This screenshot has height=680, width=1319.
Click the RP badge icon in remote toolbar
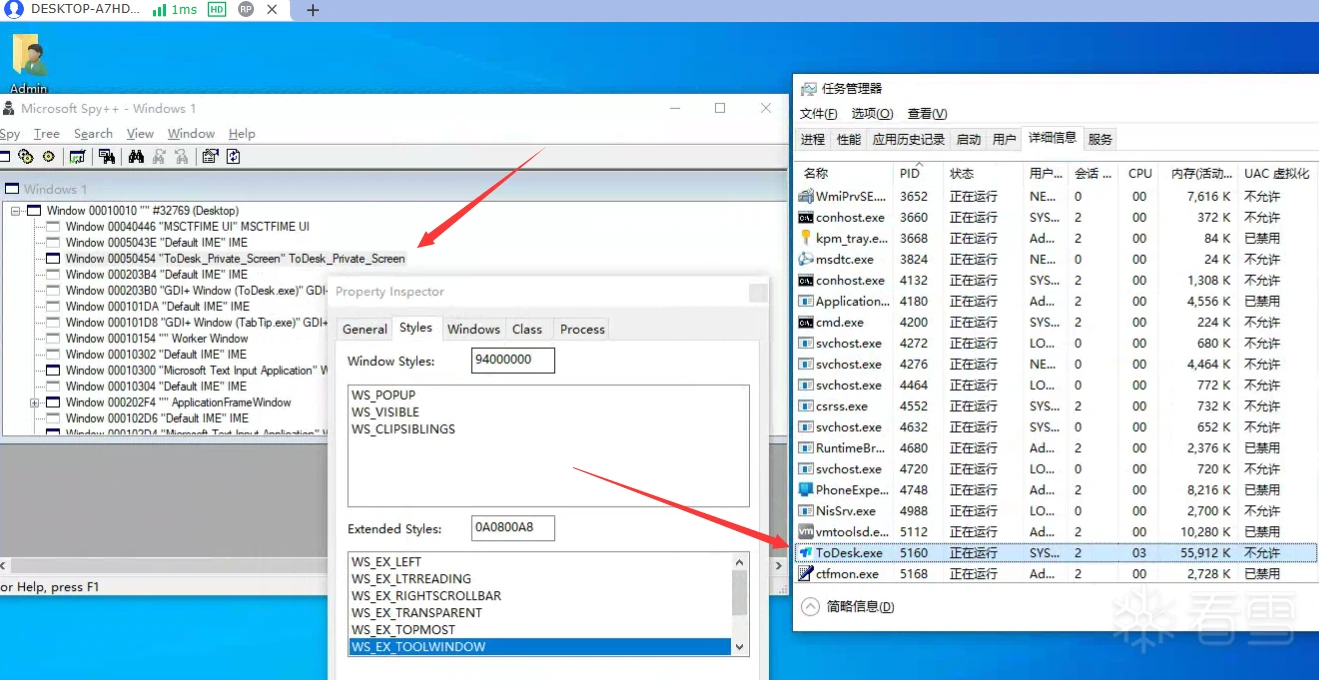point(246,9)
